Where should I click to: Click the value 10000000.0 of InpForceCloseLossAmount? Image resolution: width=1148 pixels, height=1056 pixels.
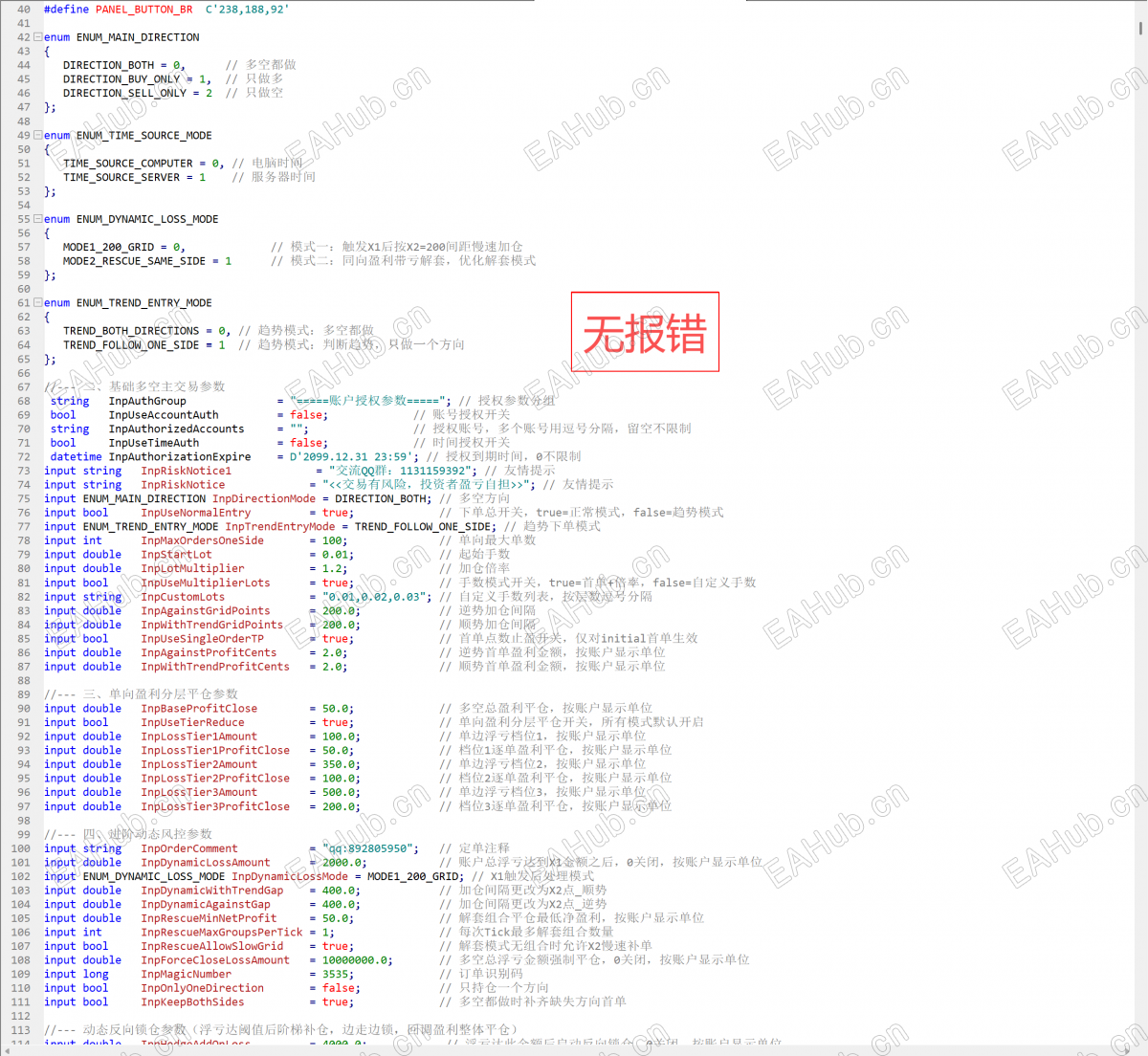point(354,960)
